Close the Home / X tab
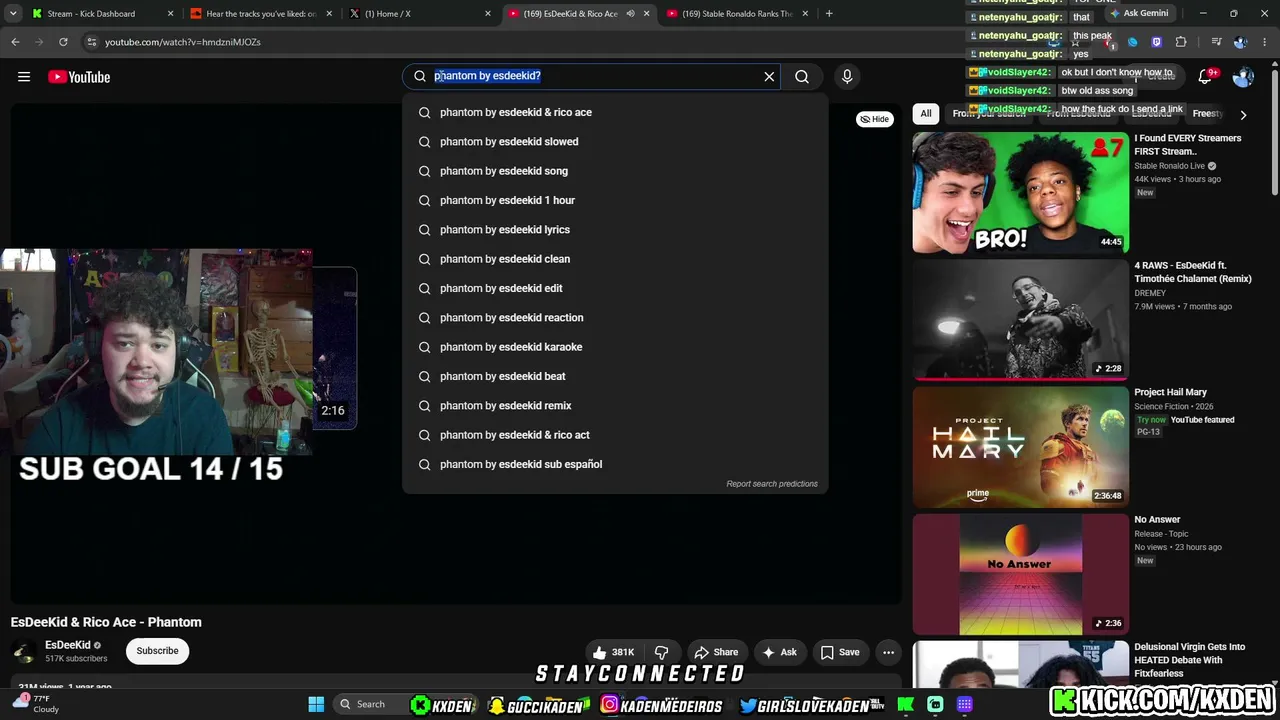 tap(488, 14)
